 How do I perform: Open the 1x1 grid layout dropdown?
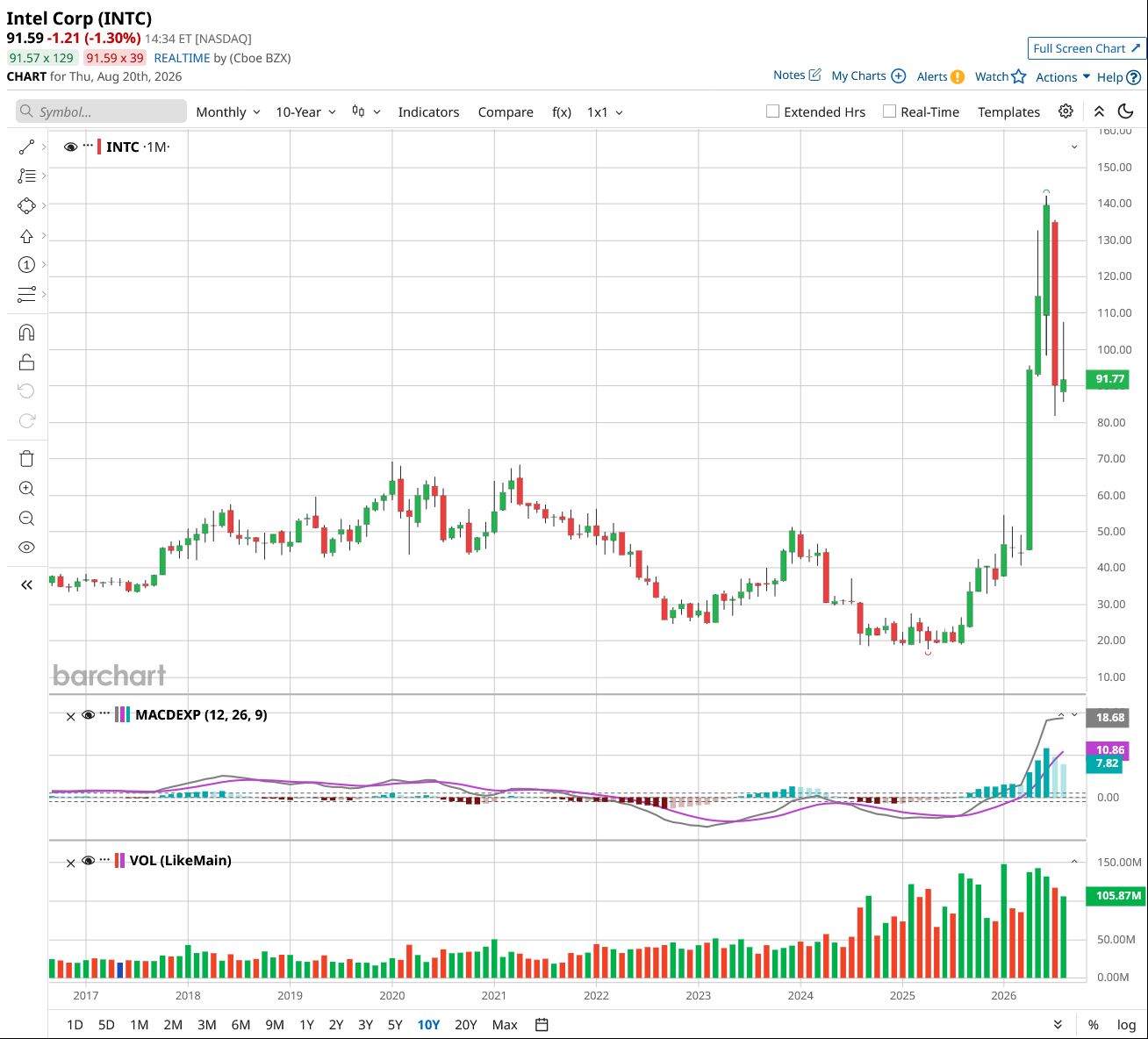(605, 112)
